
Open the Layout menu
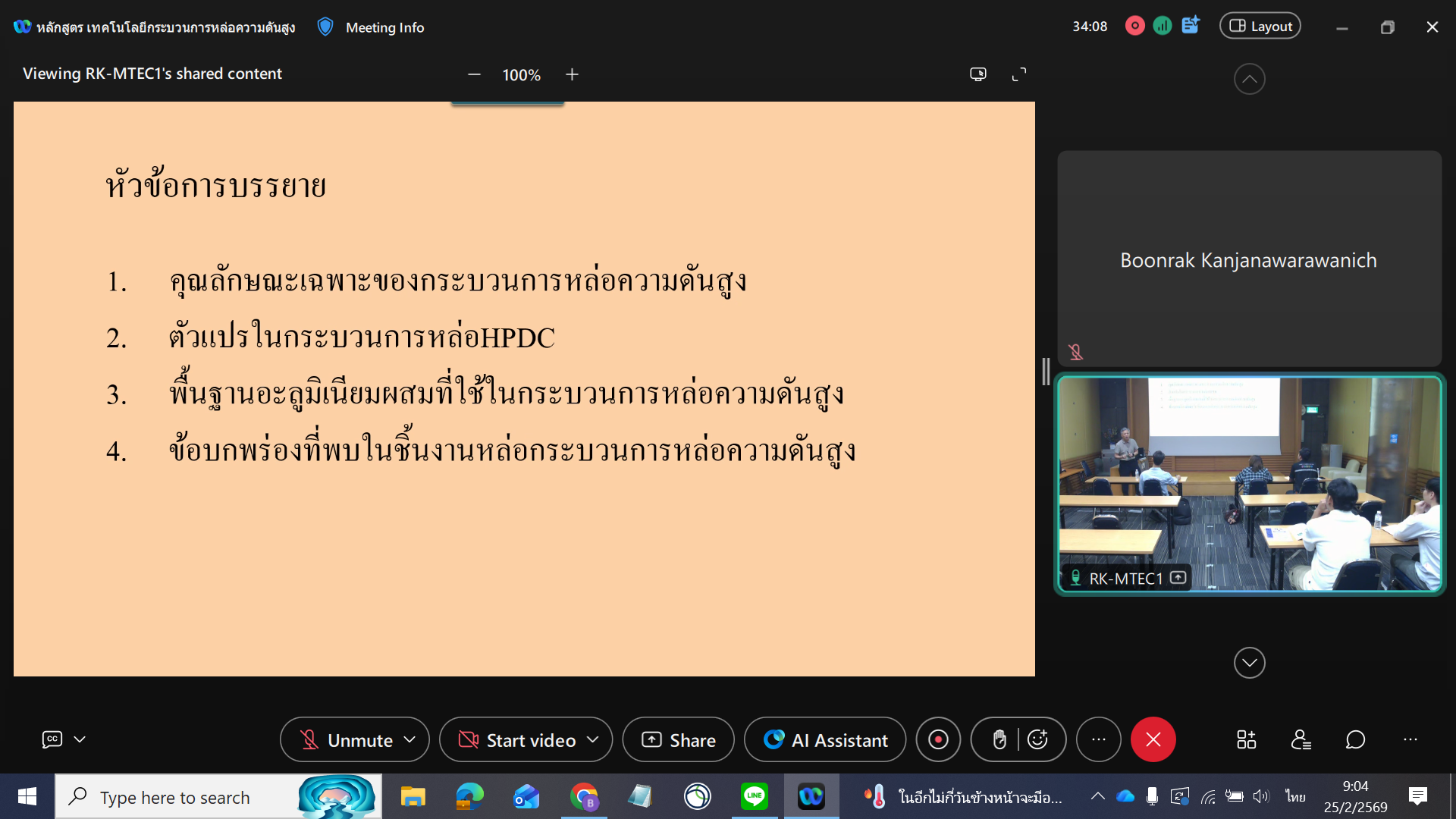tap(1260, 27)
